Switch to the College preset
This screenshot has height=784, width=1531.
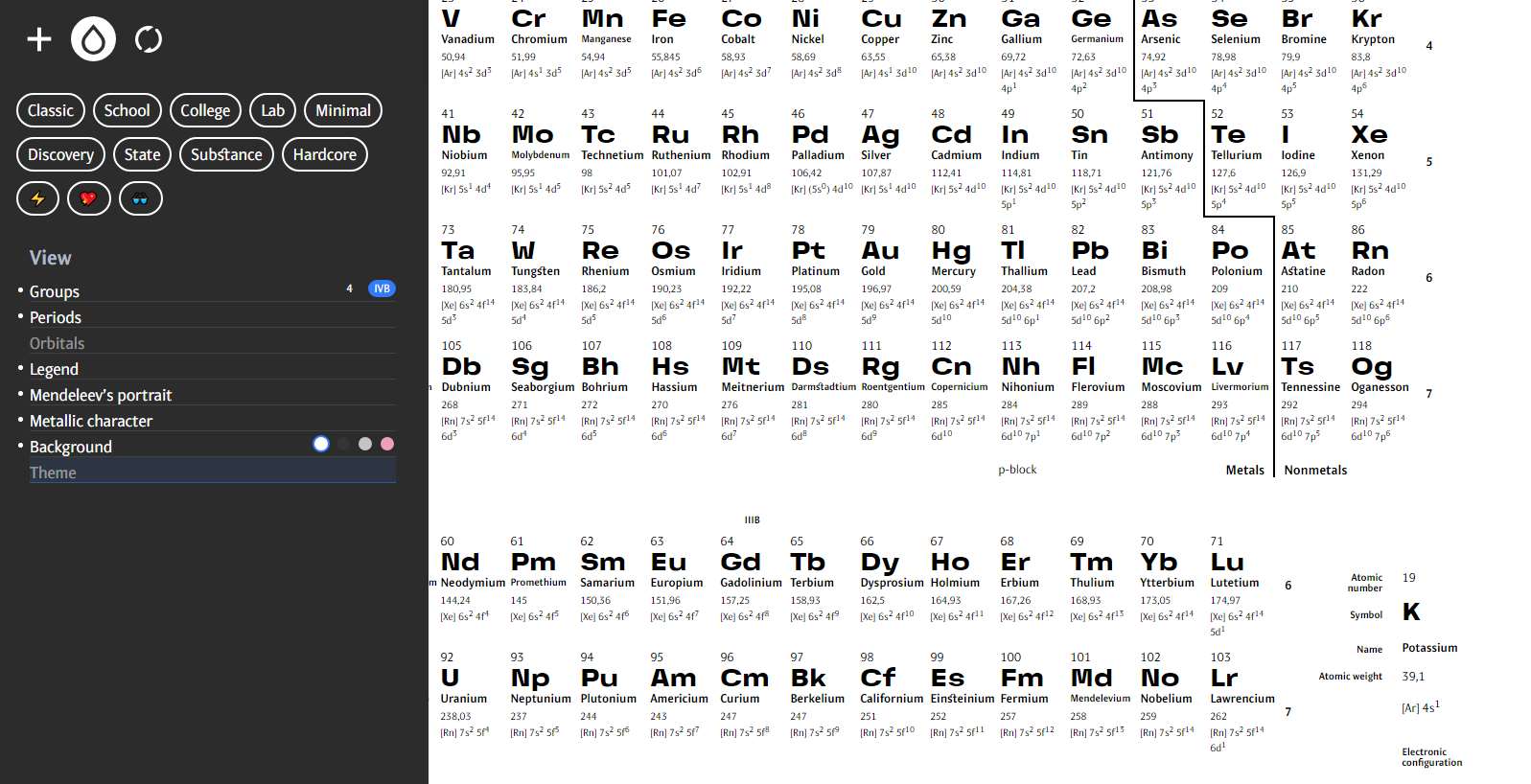point(205,110)
